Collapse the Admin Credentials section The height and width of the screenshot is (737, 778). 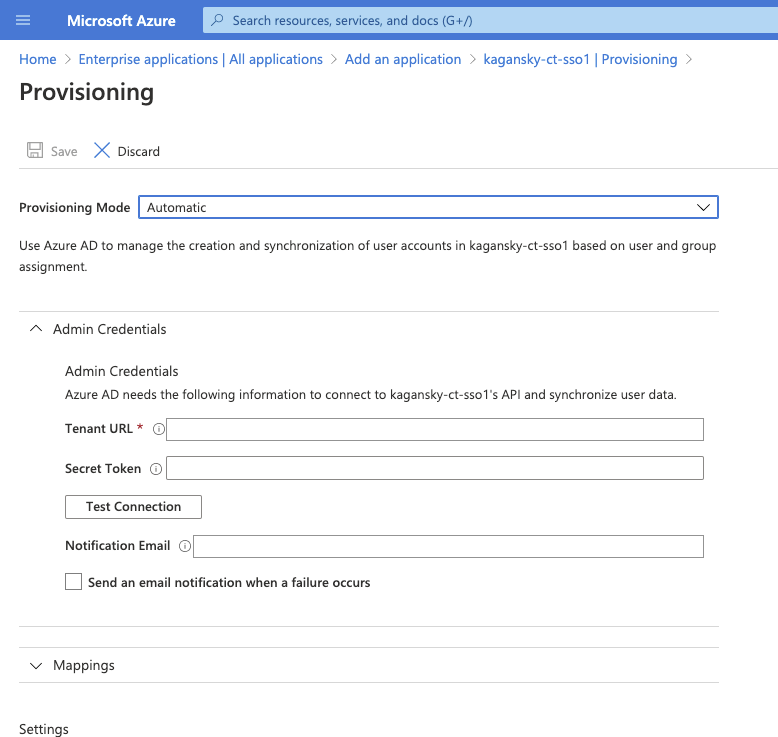click(x=36, y=329)
